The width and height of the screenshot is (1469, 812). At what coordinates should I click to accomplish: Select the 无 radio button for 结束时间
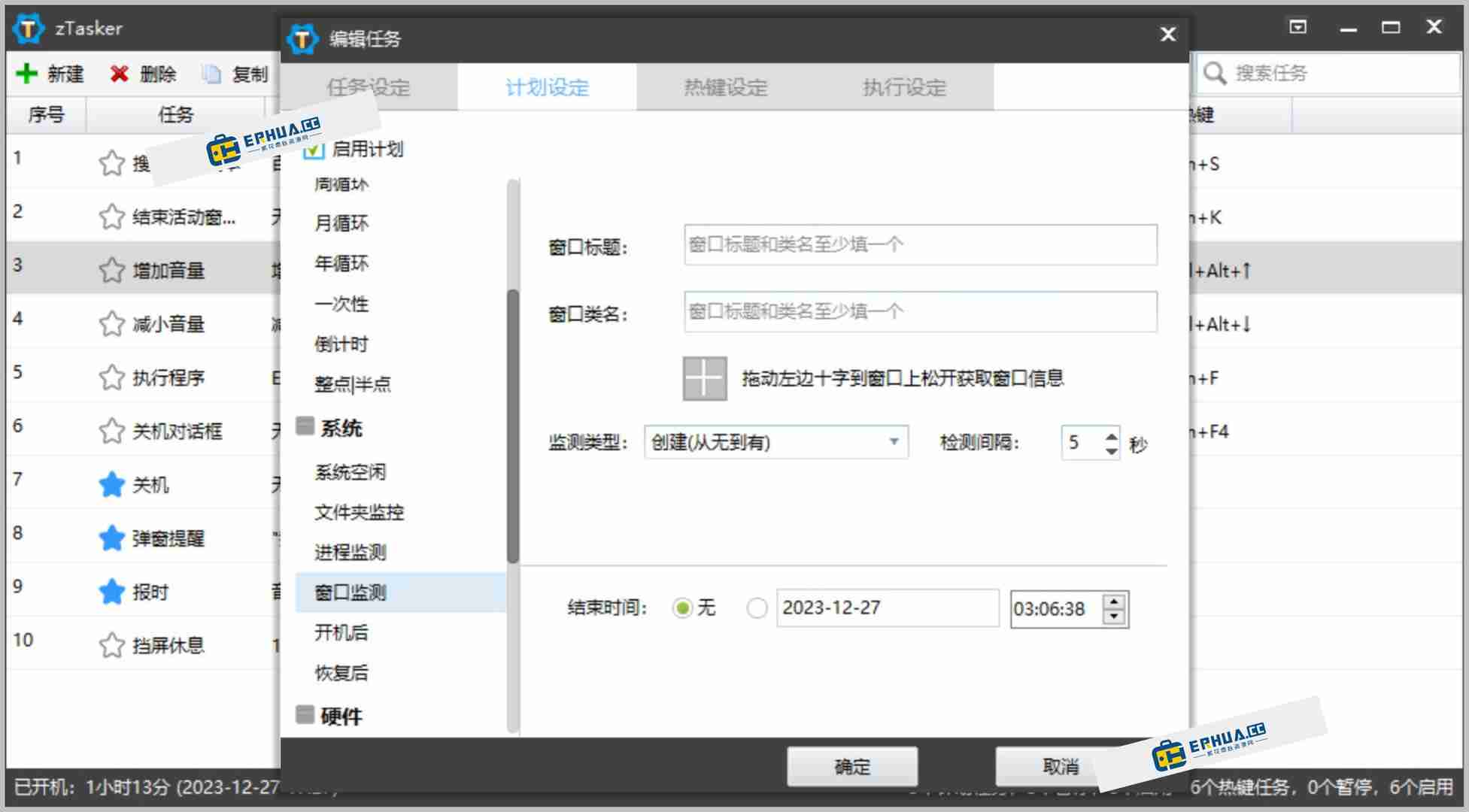click(x=683, y=608)
